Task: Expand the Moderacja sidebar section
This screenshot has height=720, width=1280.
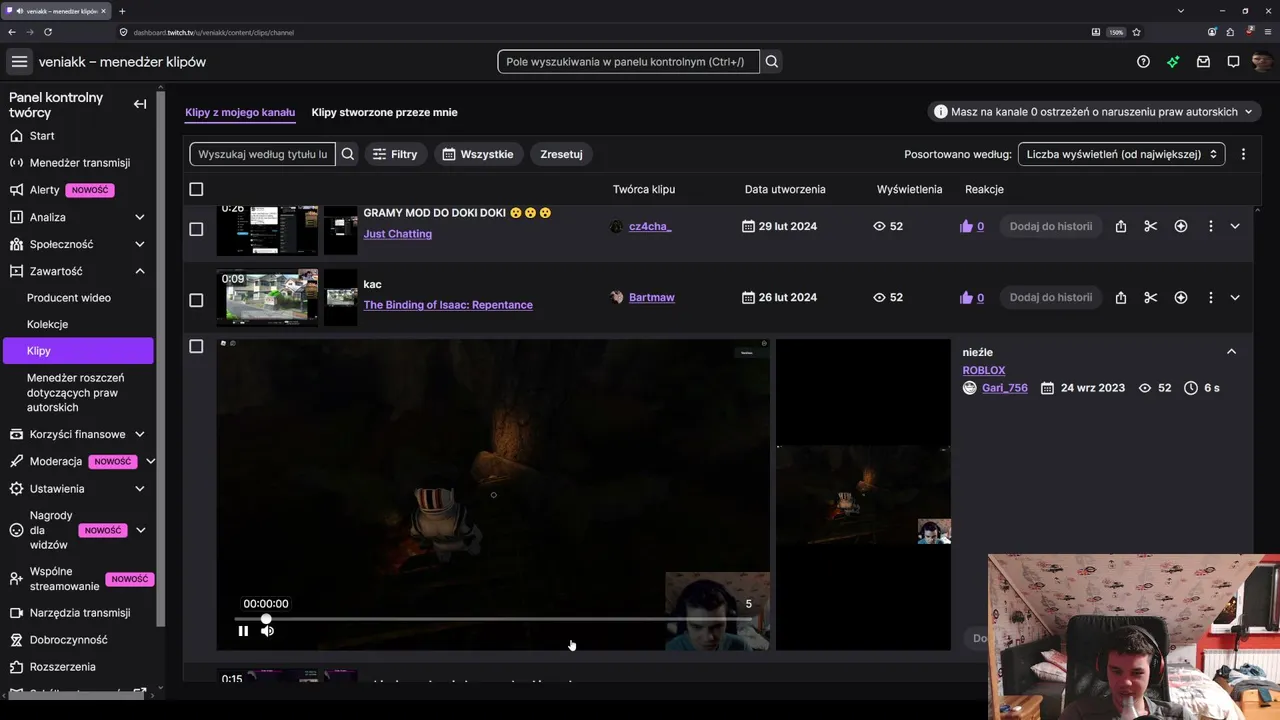Action: click(x=150, y=461)
